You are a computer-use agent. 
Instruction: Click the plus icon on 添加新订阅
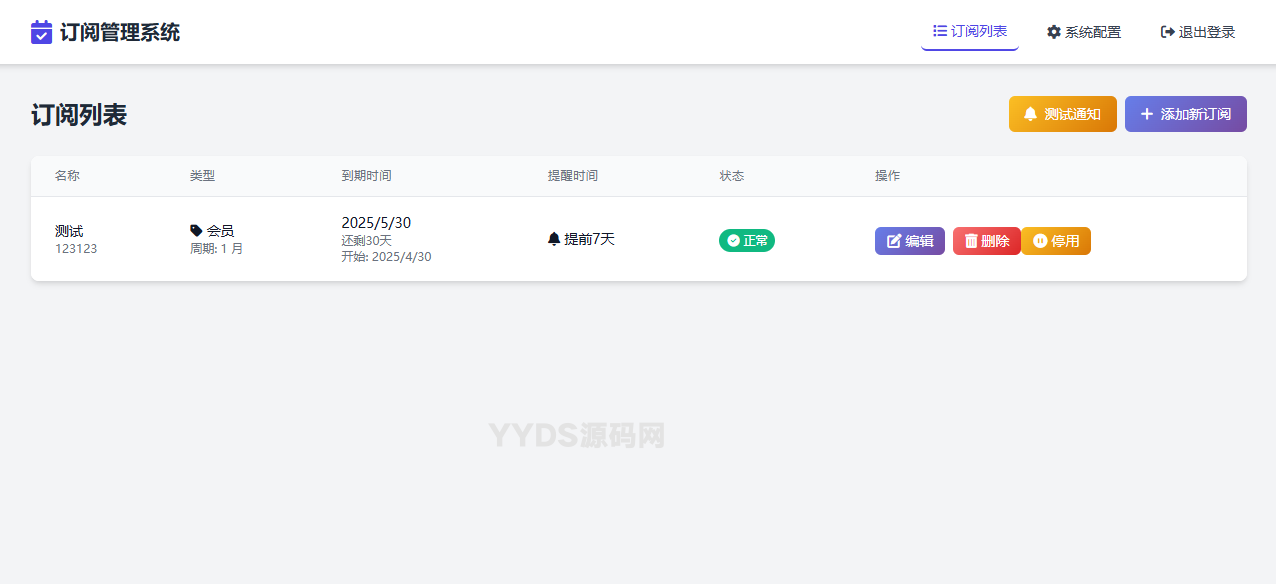[x=1147, y=113]
